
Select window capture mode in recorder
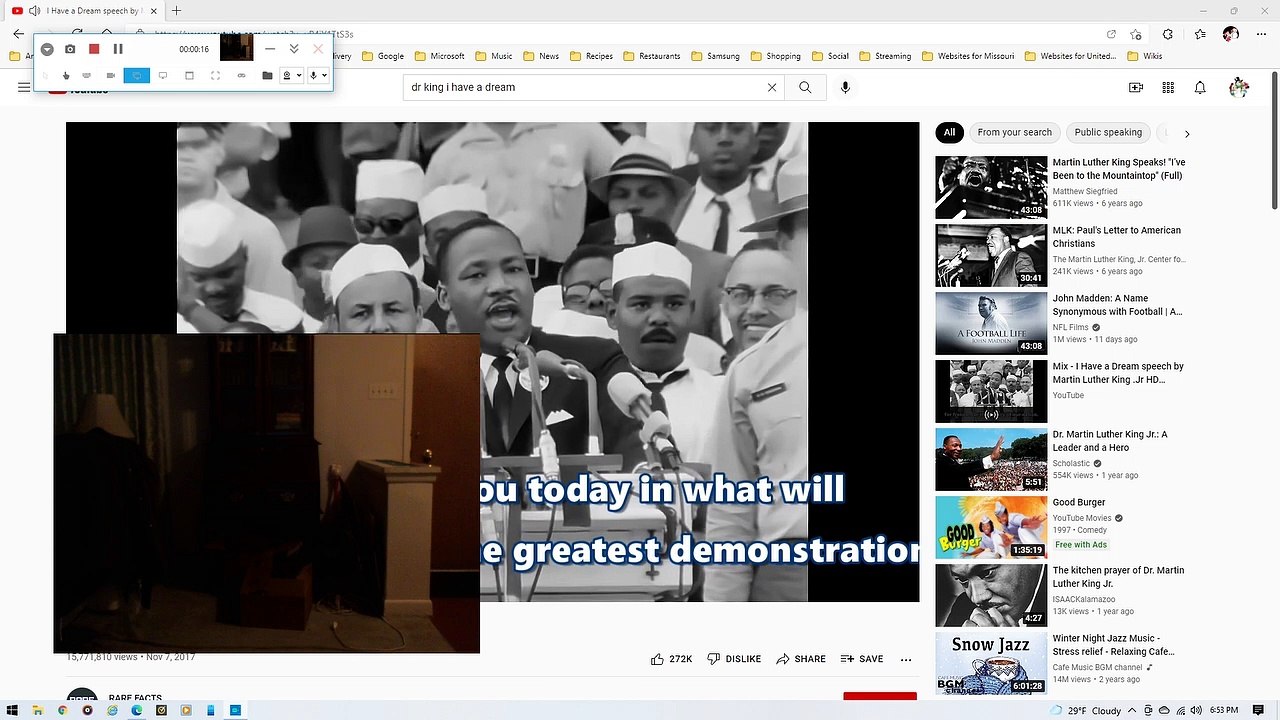(x=189, y=75)
